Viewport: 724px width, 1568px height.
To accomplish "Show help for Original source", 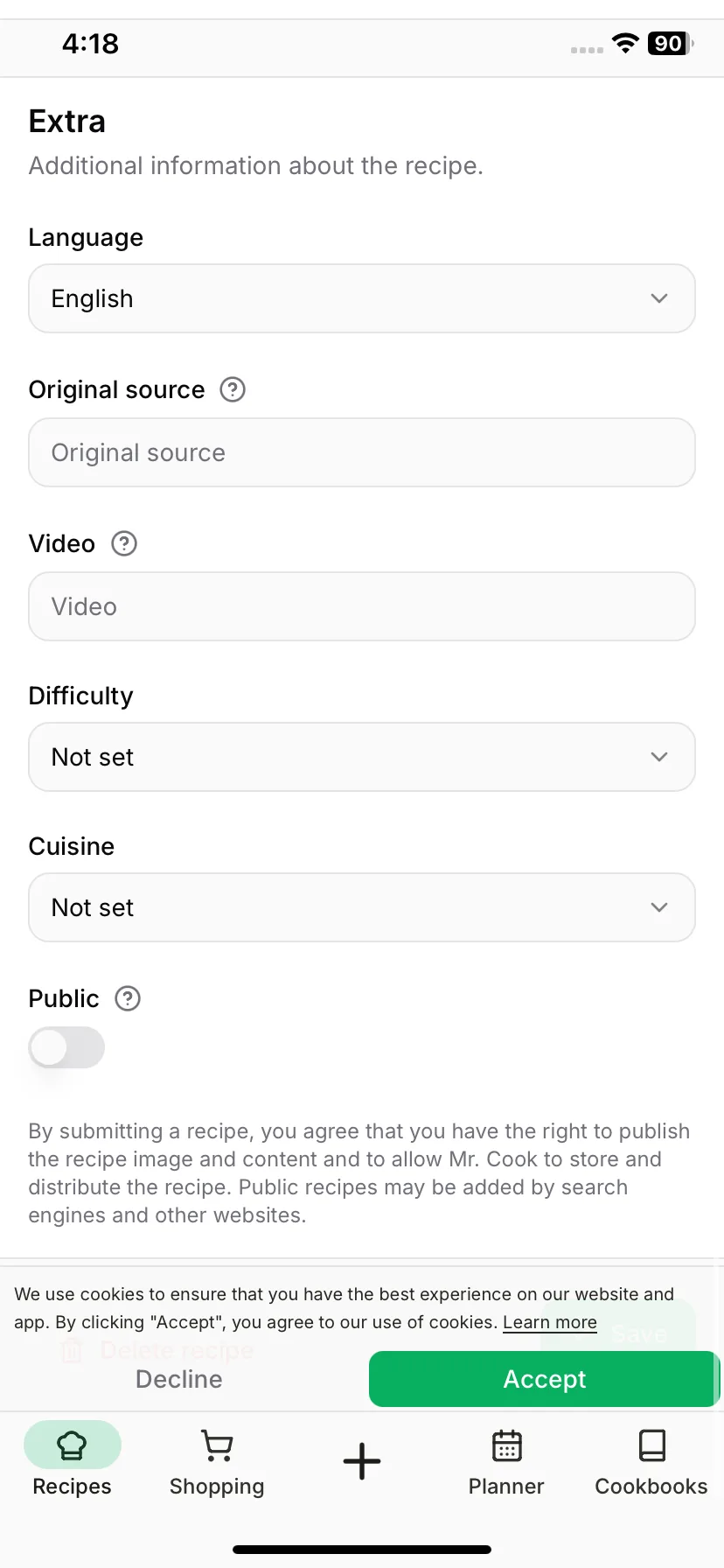I will [x=233, y=389].
